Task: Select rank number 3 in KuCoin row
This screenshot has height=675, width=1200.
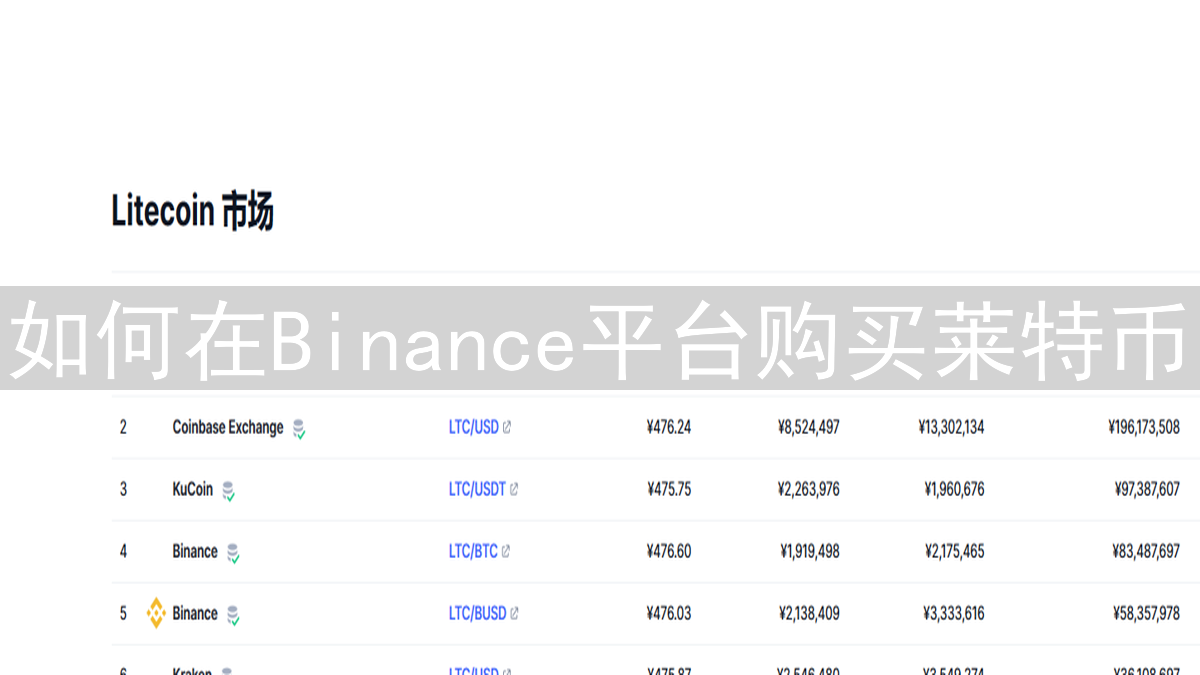Action: 123,489
